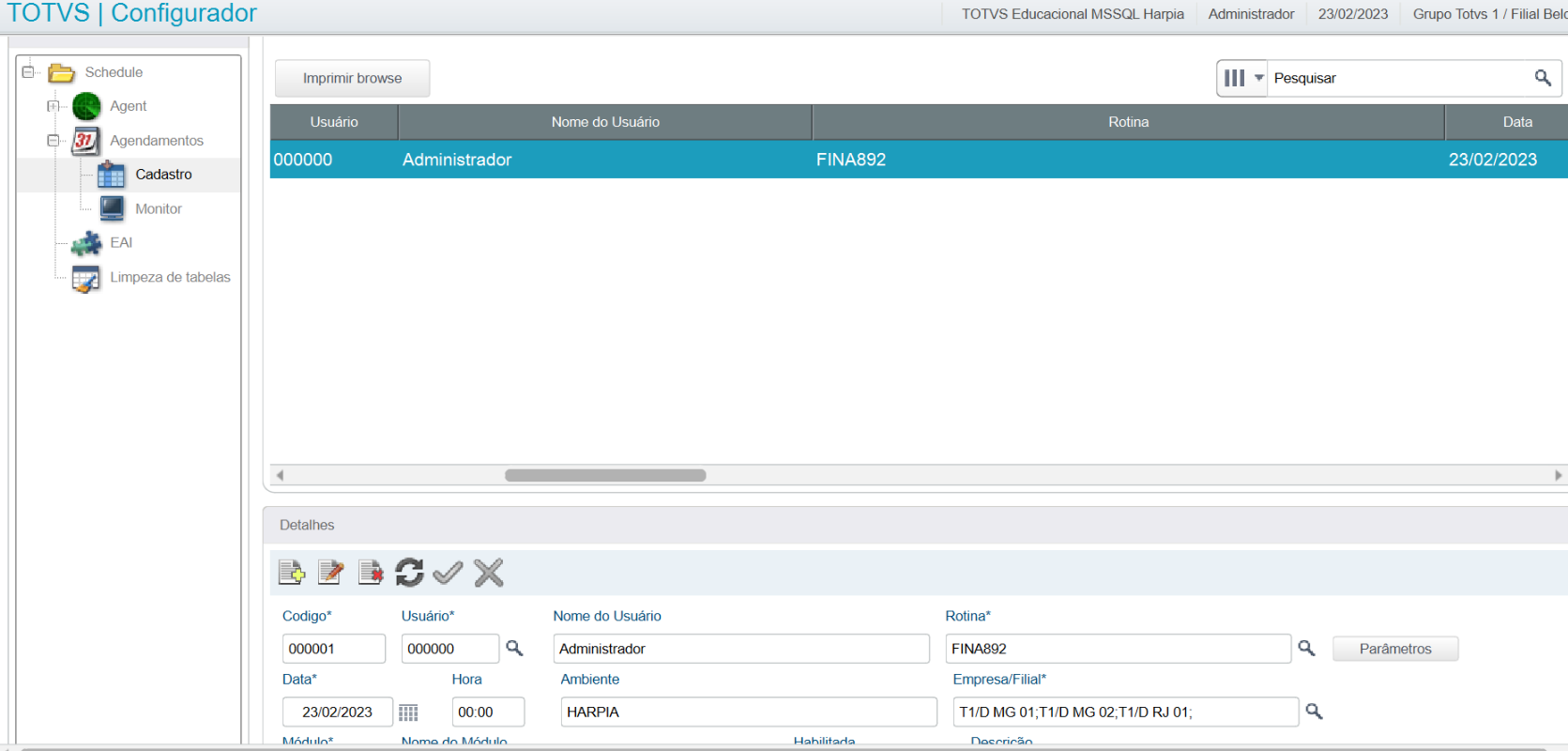Click the Parâmetros button

[1395, 649]
